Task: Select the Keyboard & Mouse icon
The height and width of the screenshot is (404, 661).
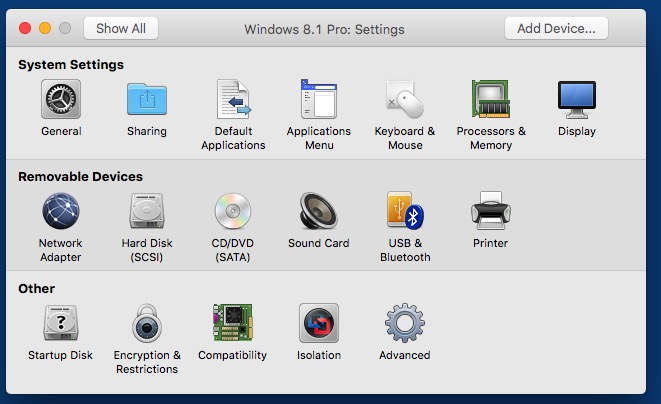Action: tap(405, 99)
